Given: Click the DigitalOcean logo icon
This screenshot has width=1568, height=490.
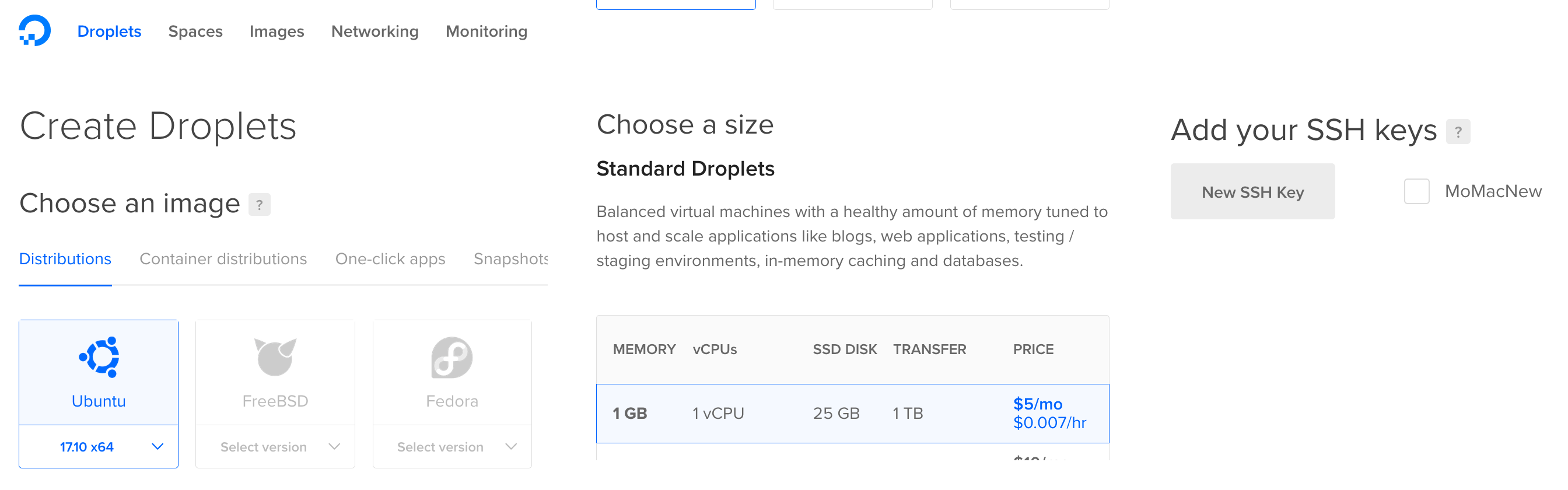Looking at the screenshot, I should point(34,30).
